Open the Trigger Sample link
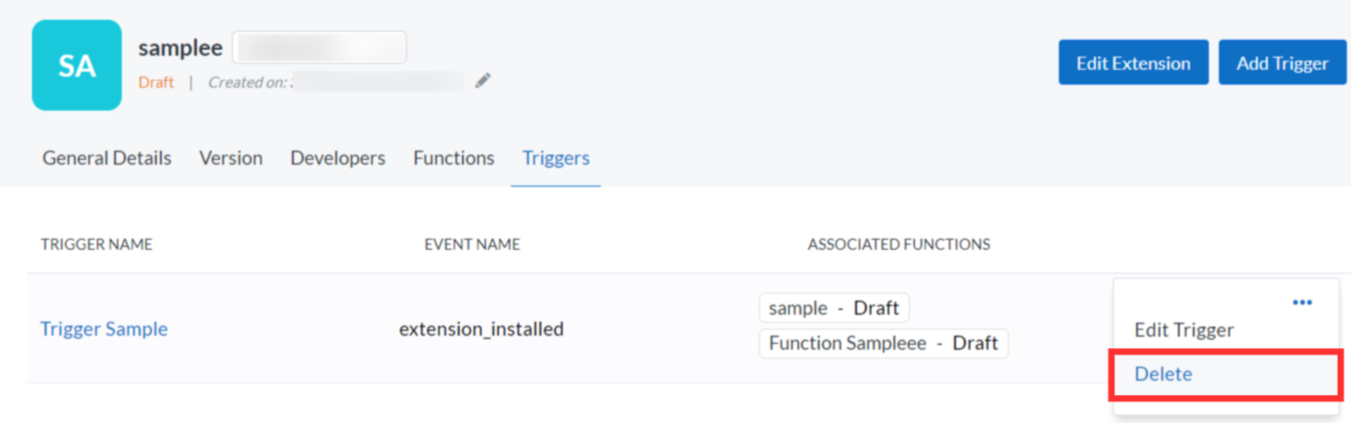The height and width of the screenshot is (423, 1351). click(x=104, y=329)
